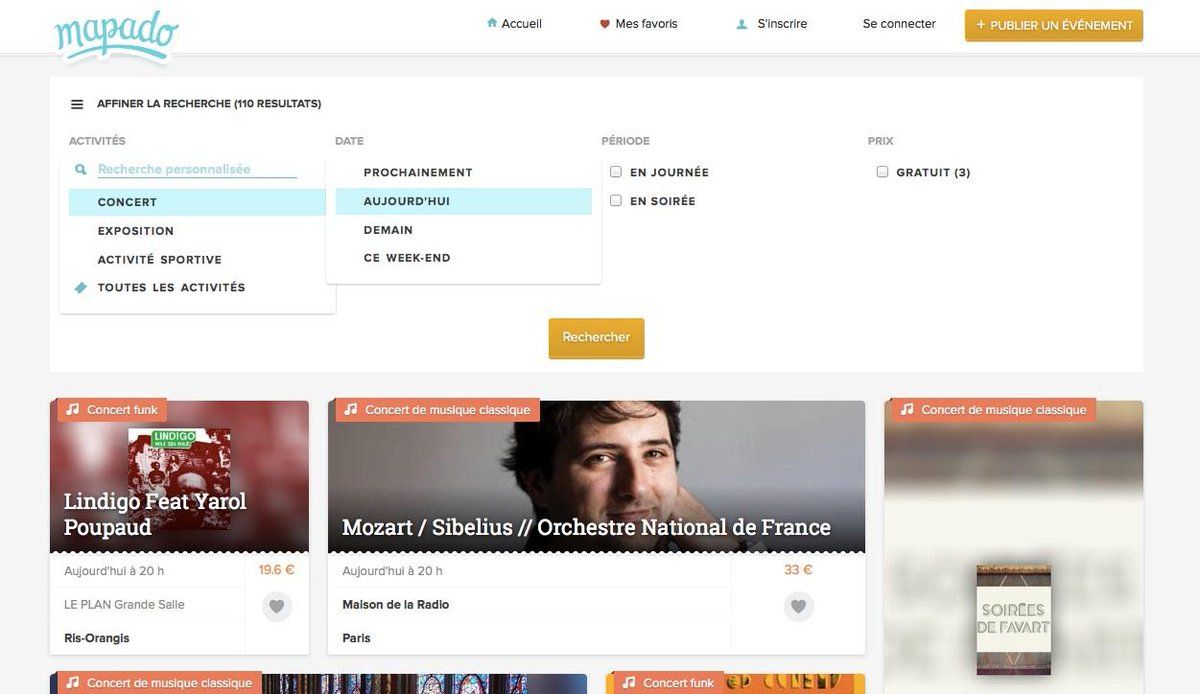1200x694 pixels.
Task: Select Prochainement in the date list
Action: (x=418, y=173)
